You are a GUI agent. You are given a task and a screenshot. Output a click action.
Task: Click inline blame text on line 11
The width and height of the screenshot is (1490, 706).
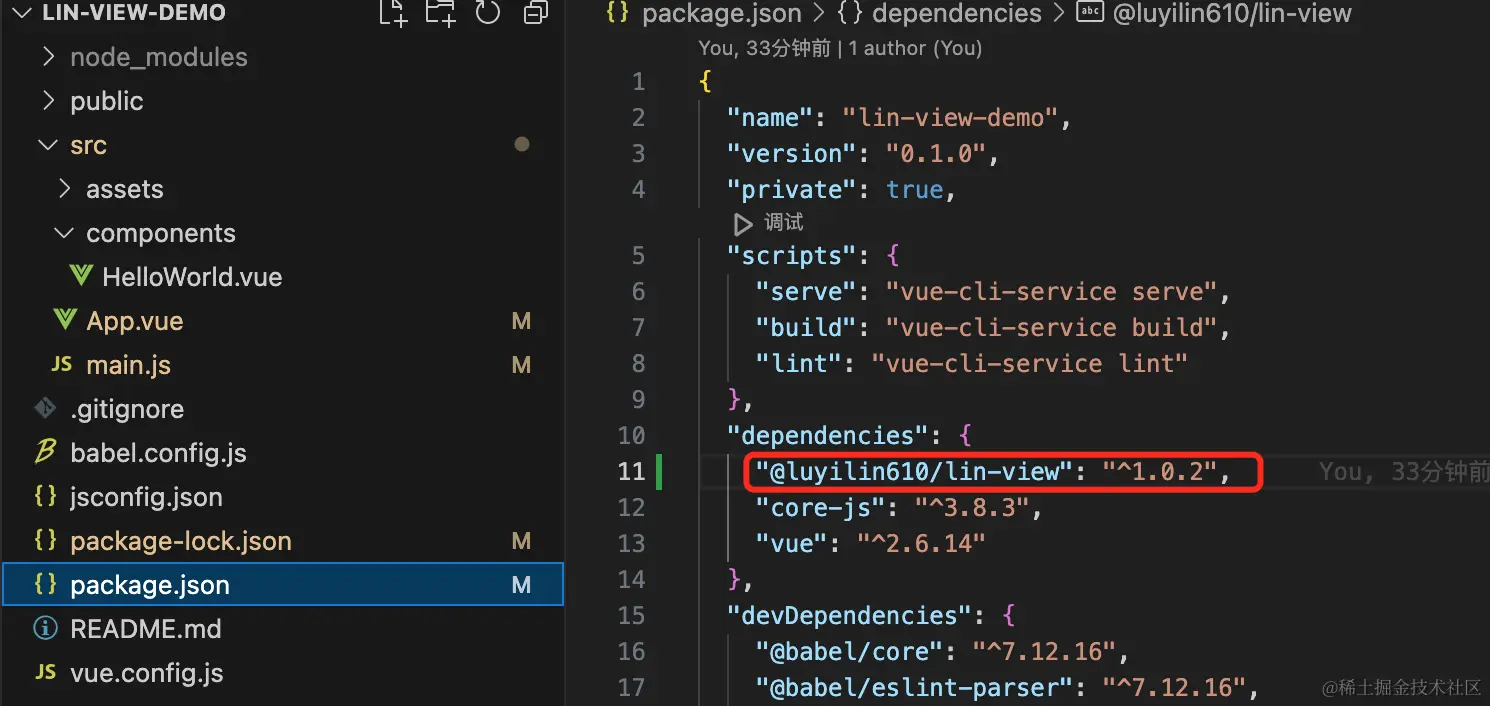[1404, 472]
